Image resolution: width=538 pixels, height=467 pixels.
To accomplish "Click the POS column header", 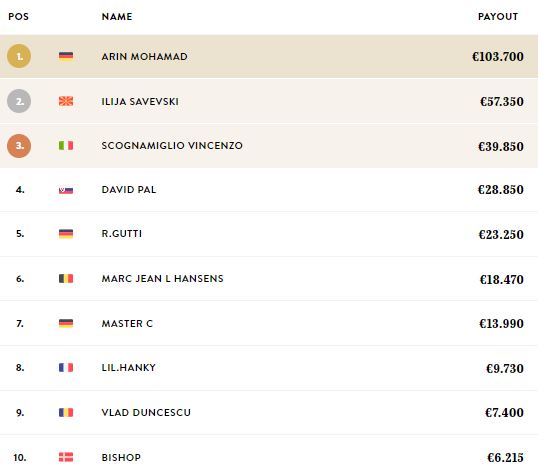I will (19, 16).
